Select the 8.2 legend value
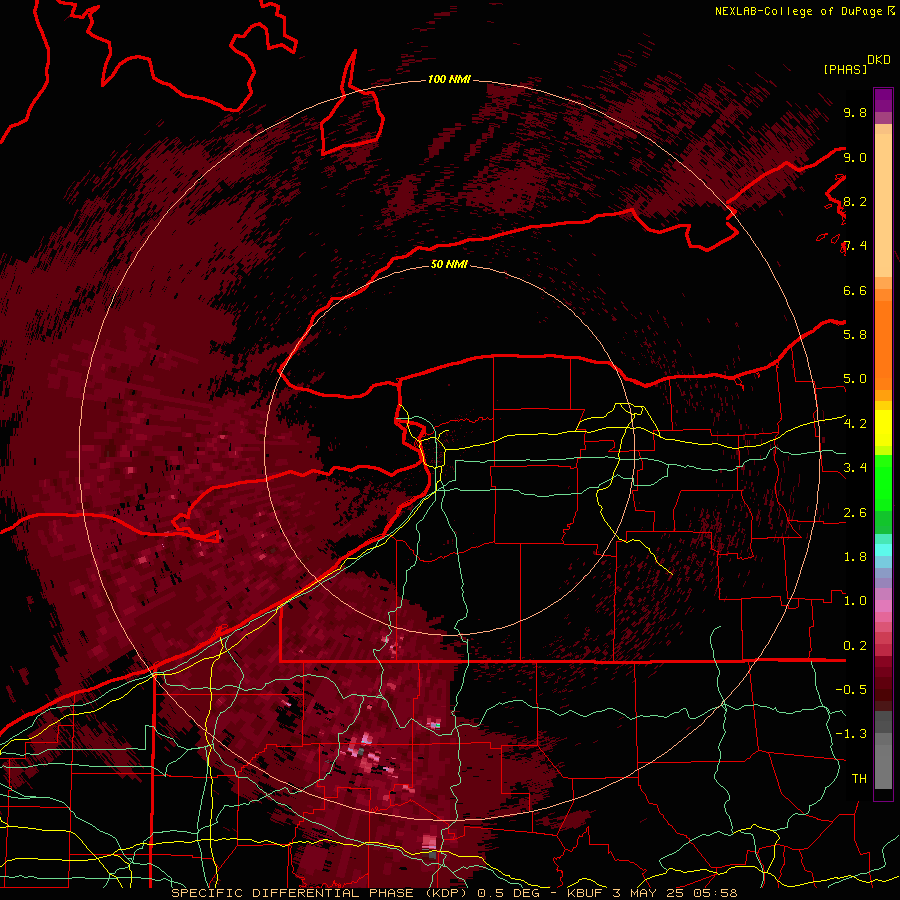Image resolution: width=900 pixels, height=900 pixels. (x=855, y=201)
